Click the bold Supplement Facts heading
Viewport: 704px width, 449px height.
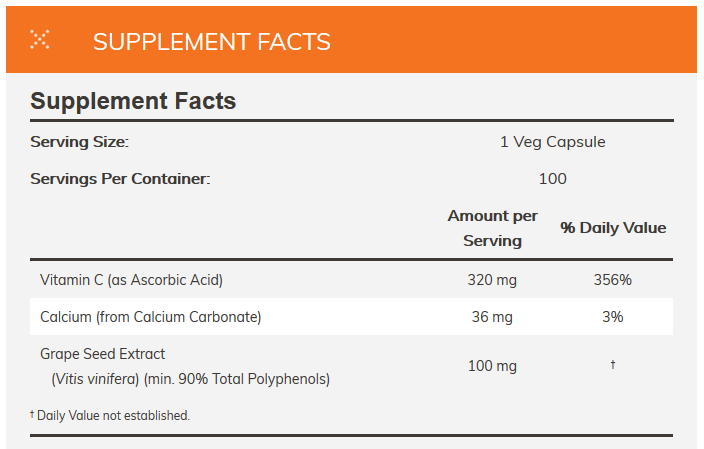(x=133, y=101)
